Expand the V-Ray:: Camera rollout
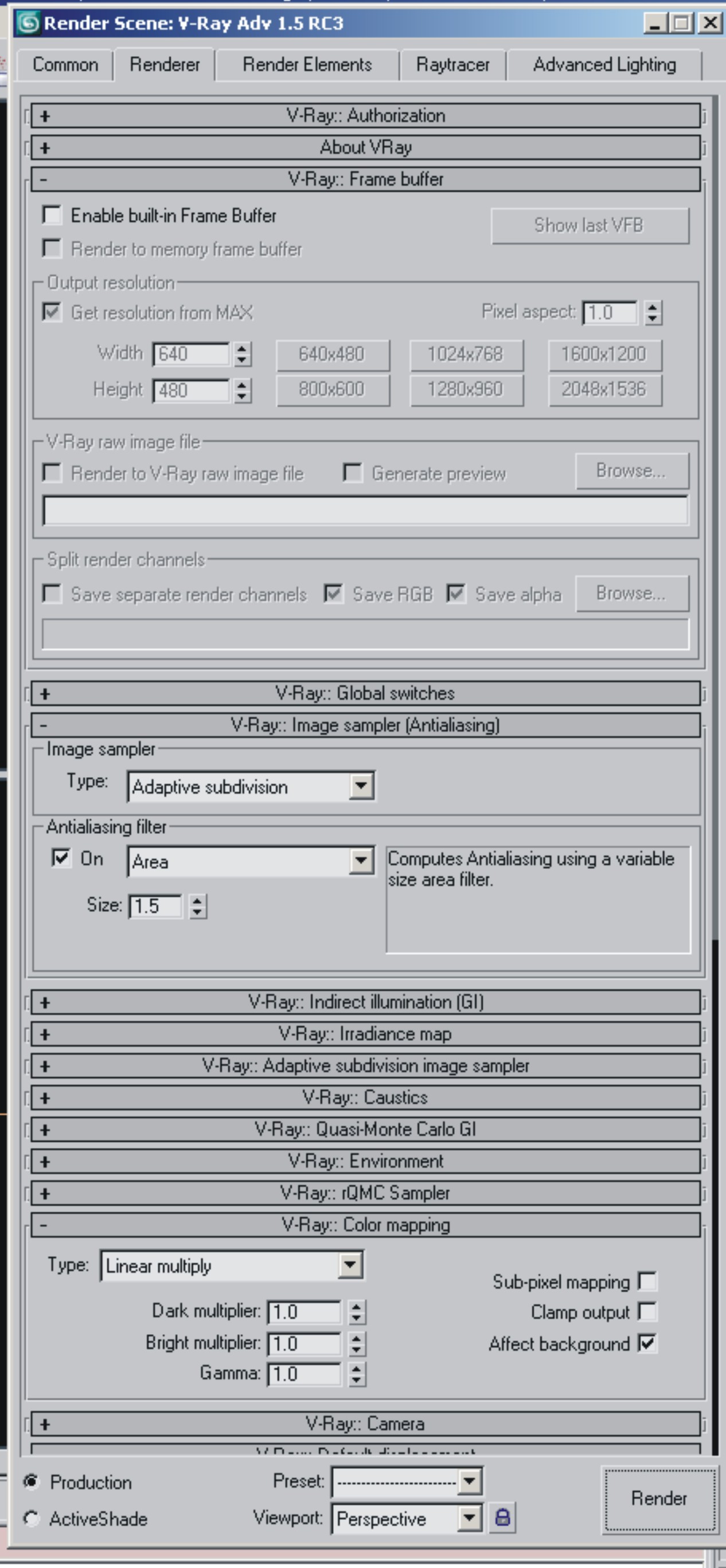The image size is (726, 1568). pos(365,1424)
